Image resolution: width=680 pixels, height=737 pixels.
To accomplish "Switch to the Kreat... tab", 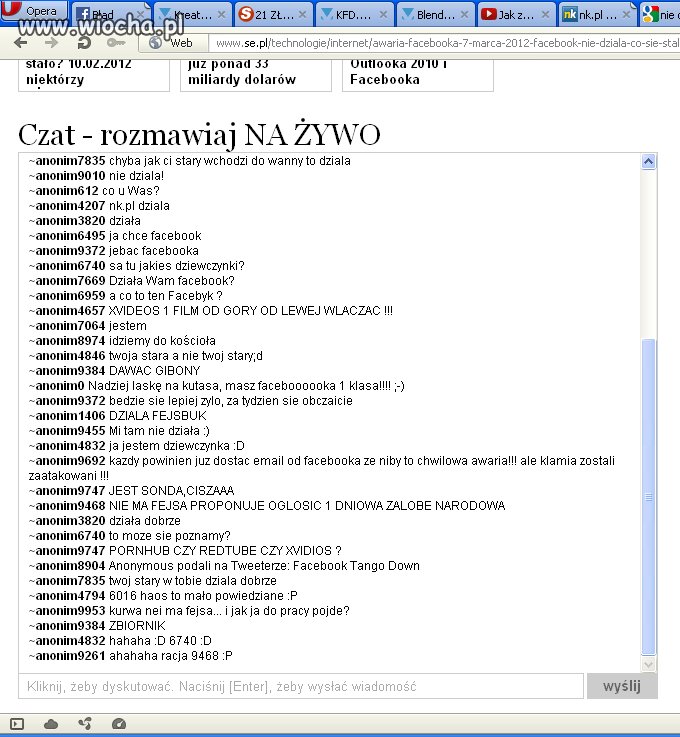I will click(x=192, y=15).
